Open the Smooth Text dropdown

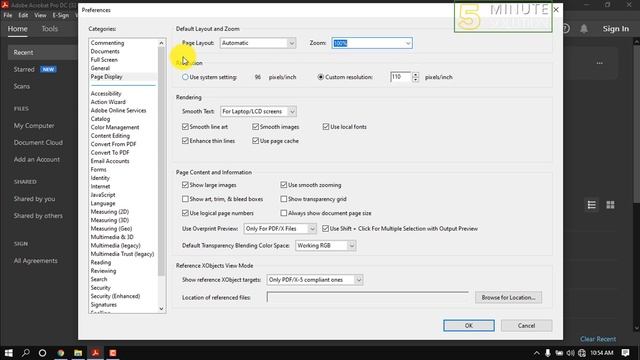point(258,111)
